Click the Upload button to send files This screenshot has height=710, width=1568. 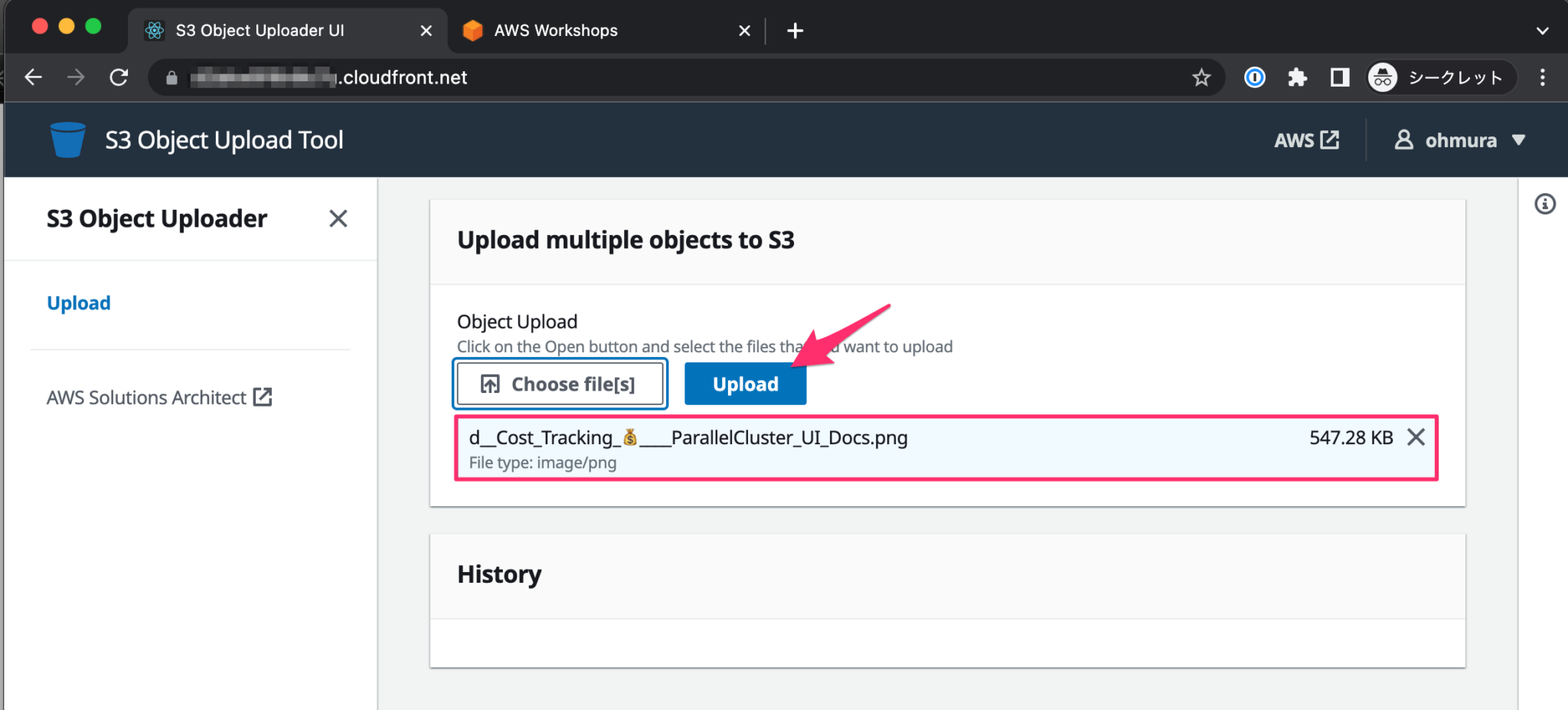745,384
